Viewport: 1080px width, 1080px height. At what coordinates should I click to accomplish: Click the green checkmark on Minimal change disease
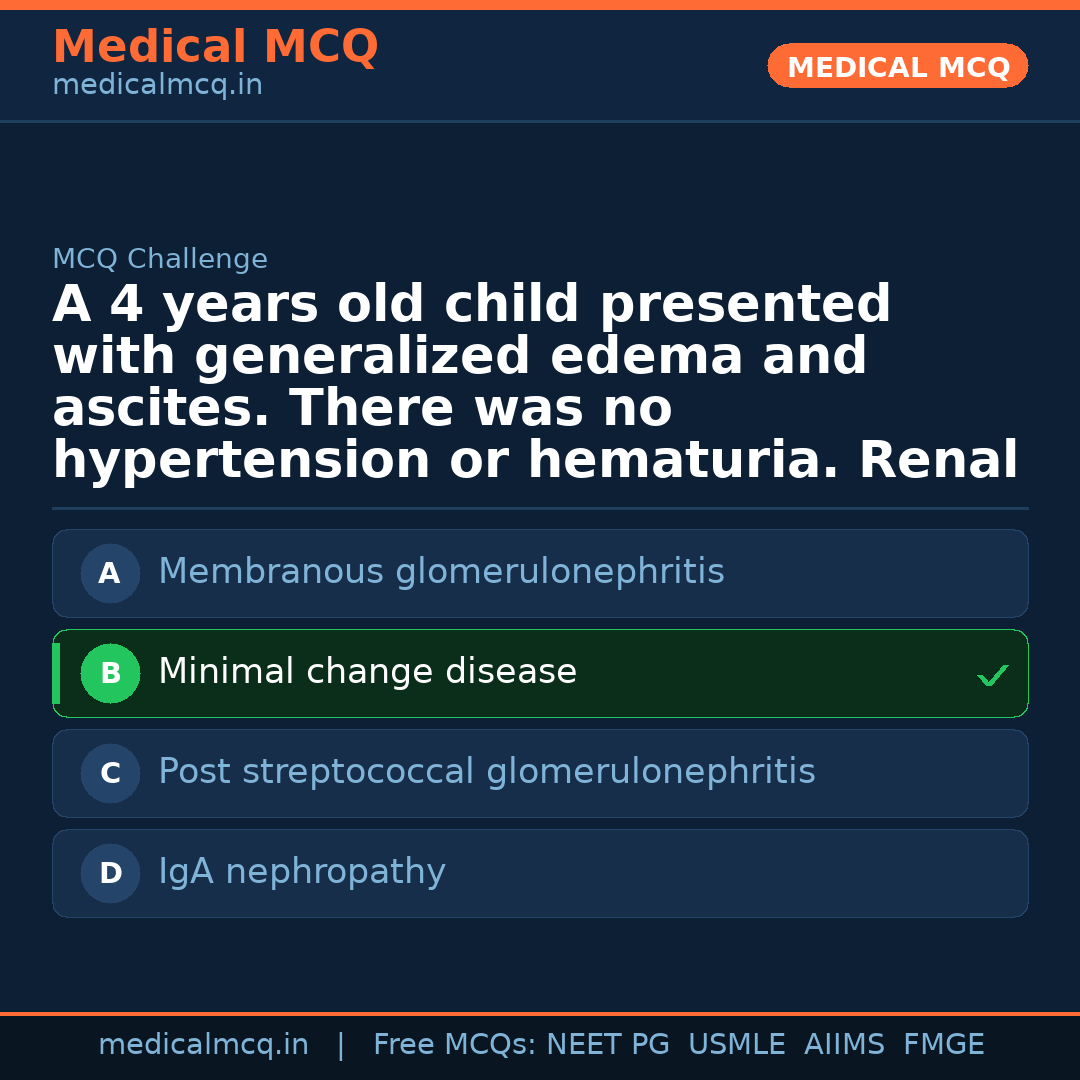click(x=992, y=676)
